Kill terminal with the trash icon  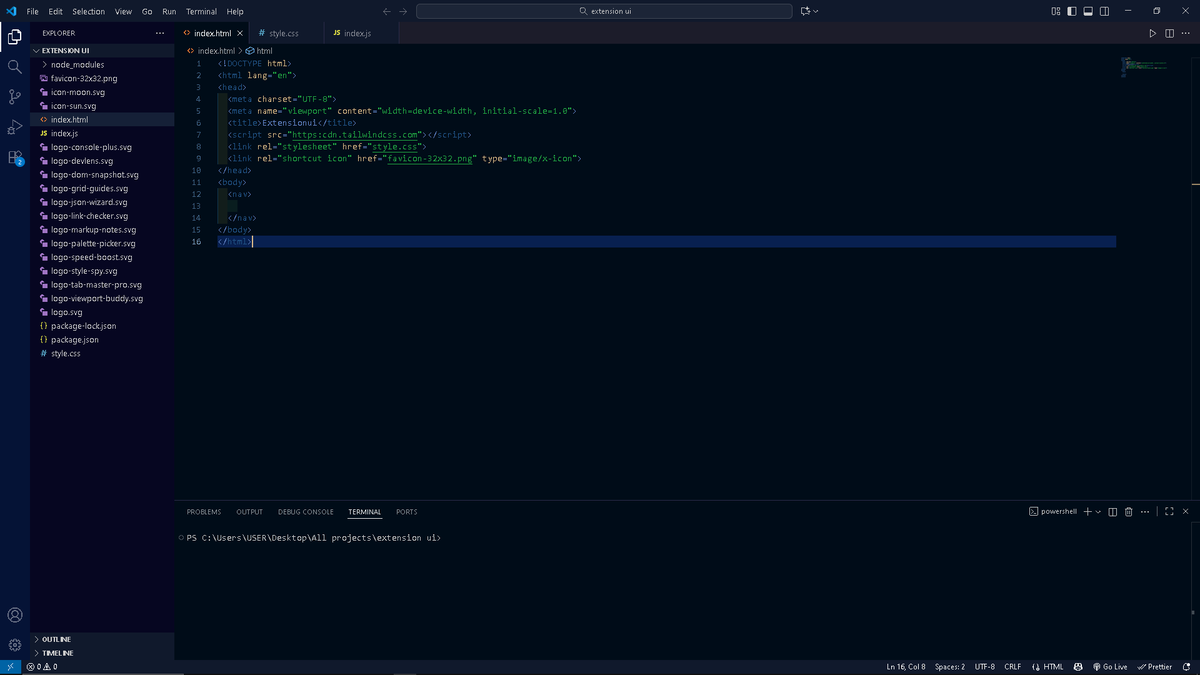coord(1129,512)
